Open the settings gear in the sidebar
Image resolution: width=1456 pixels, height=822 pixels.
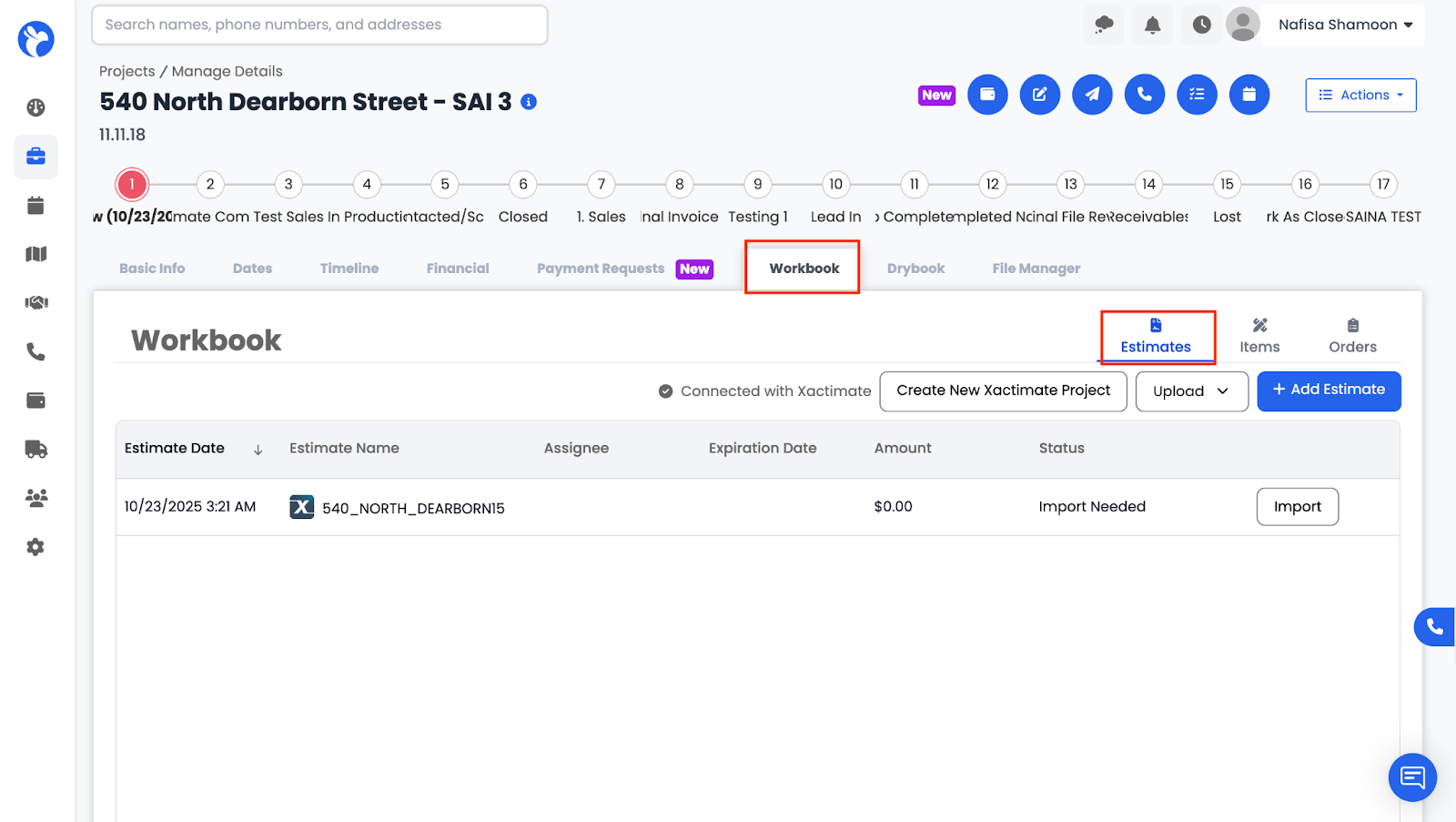pos(35,546)
